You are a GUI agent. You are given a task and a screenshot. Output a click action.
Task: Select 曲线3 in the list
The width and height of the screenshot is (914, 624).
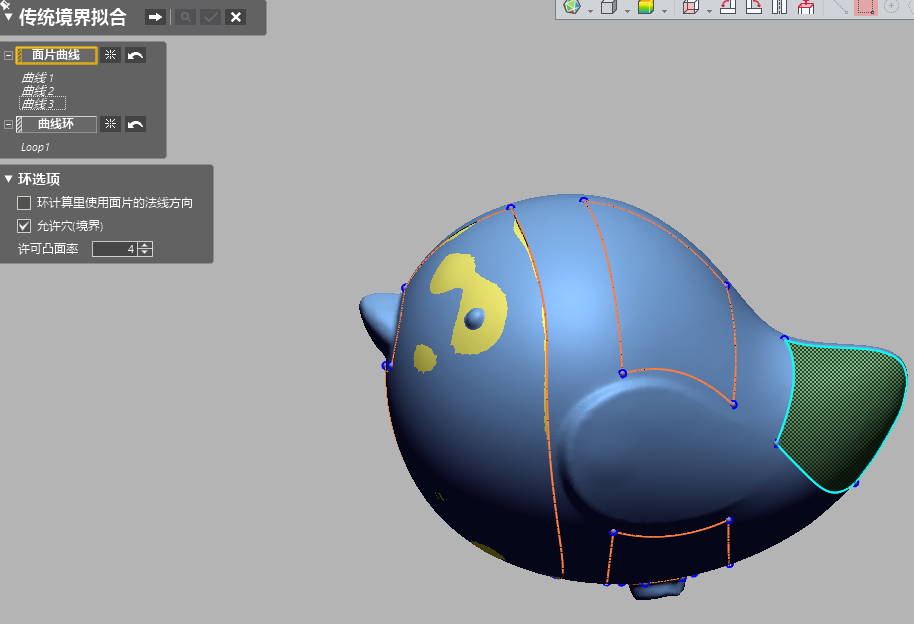point(42,104)
